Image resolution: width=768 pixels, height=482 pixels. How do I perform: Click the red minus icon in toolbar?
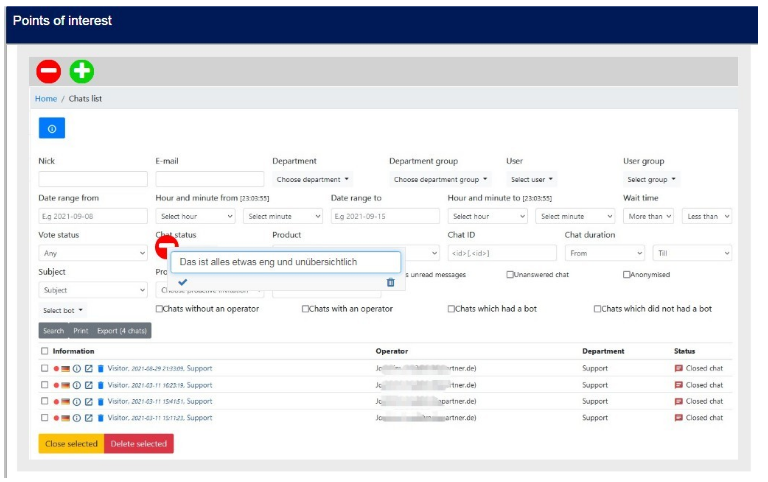pos(48,71)
